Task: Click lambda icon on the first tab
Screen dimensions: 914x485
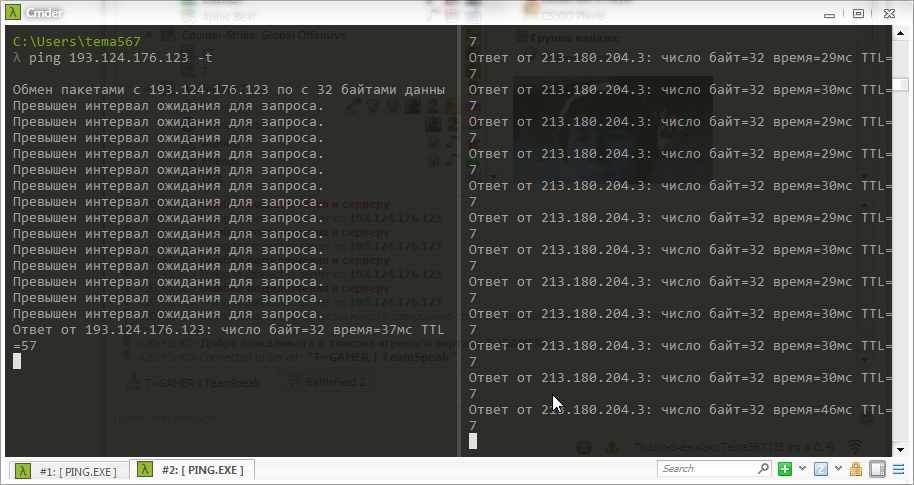Action: 23,471
